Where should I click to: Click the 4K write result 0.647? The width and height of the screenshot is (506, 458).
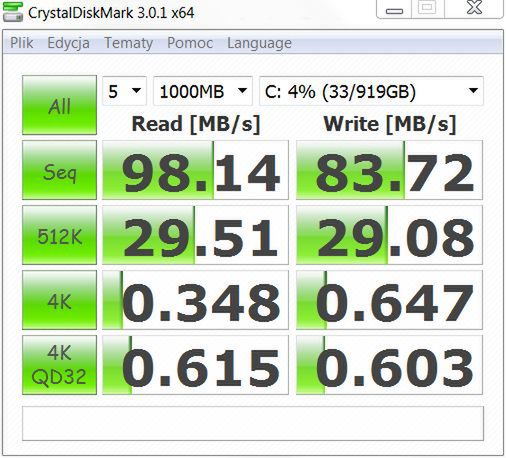[389, 300]
